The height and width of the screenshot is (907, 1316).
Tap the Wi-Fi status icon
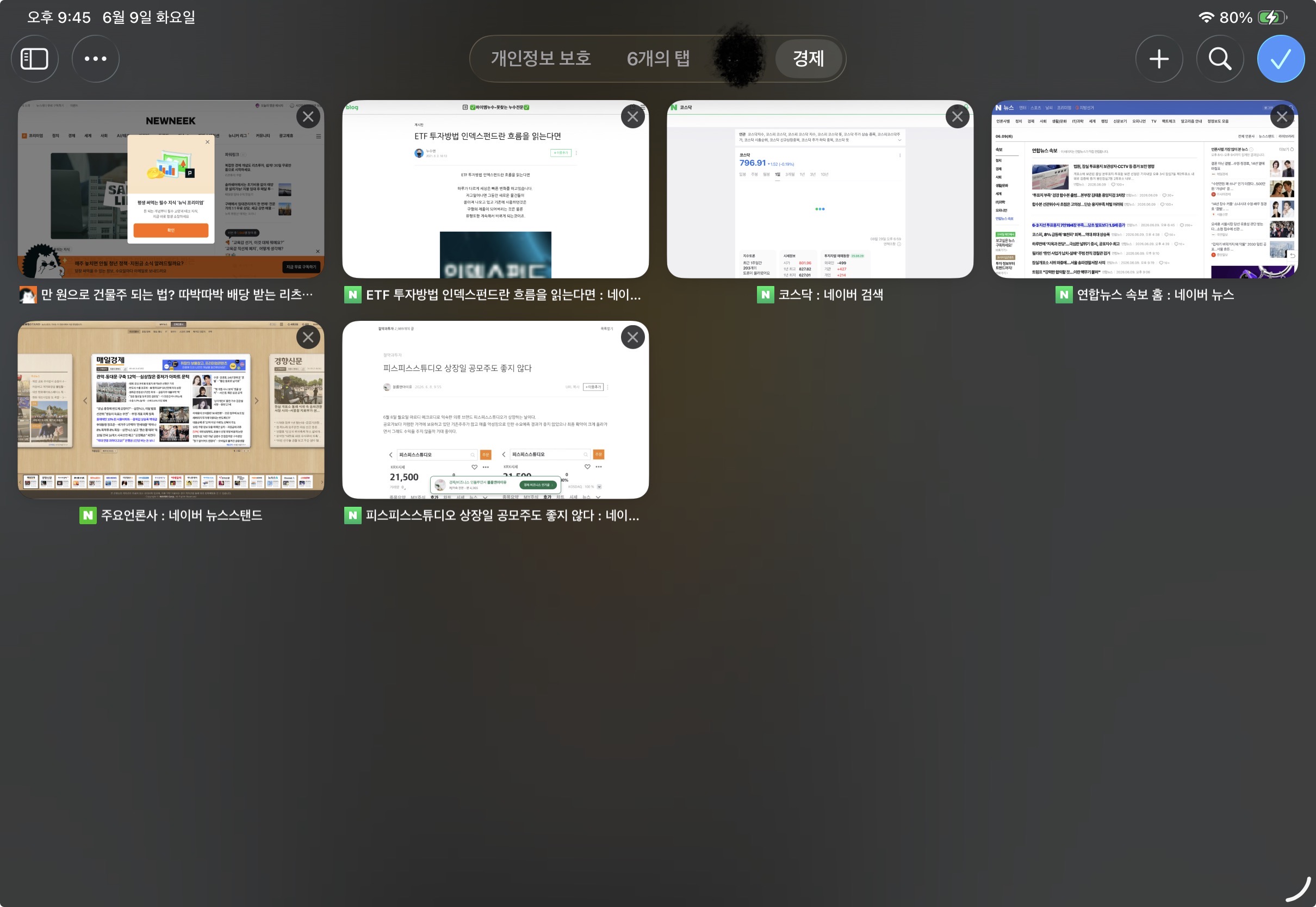(1206, 17)
